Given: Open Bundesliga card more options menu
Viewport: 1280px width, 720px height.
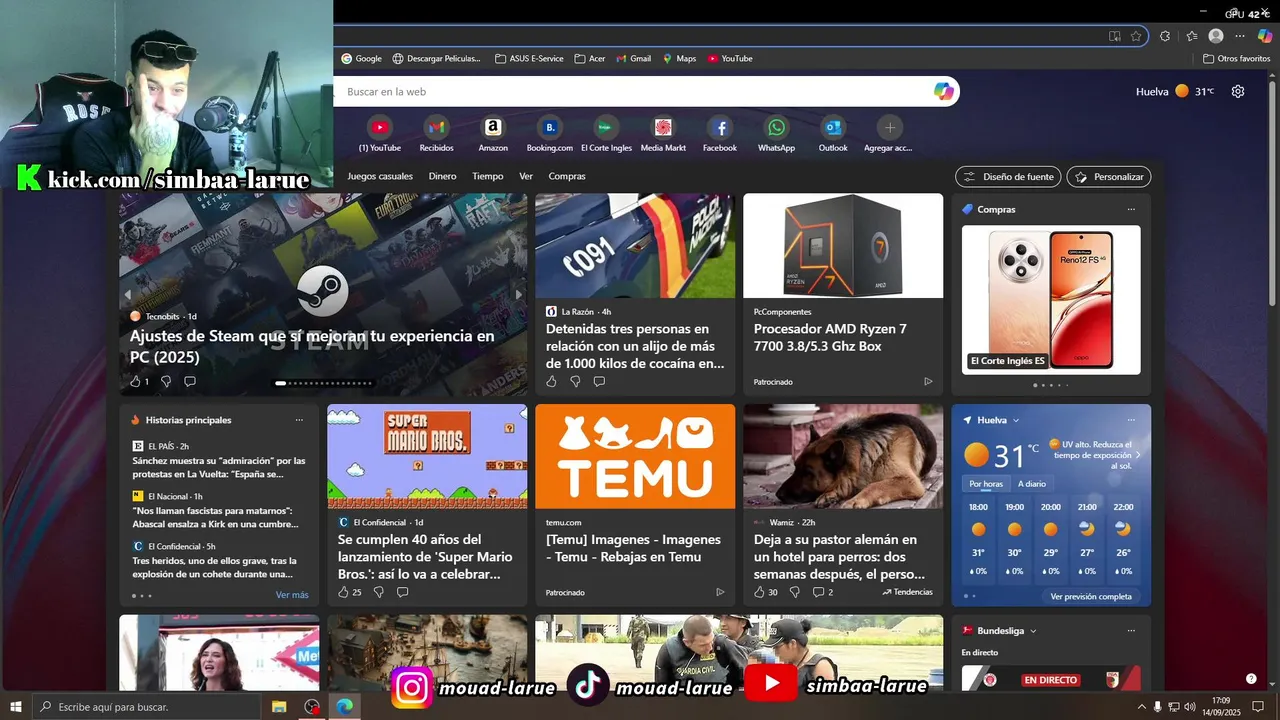Looking at the screenshot, I should pyautogui.click(x=1131, y=631).
